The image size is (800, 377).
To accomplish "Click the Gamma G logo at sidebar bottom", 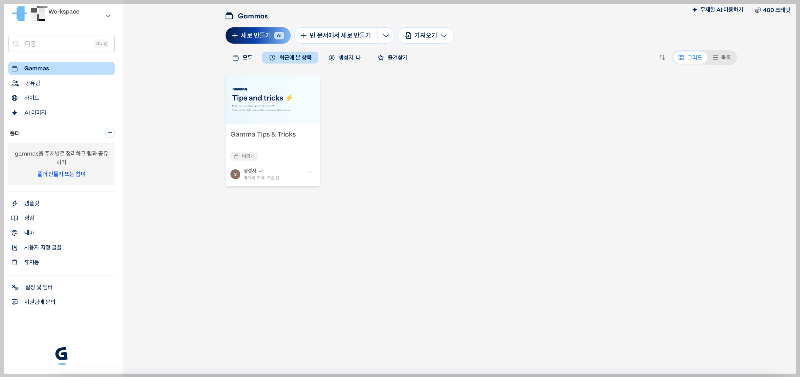I will [x=62, y=355].
